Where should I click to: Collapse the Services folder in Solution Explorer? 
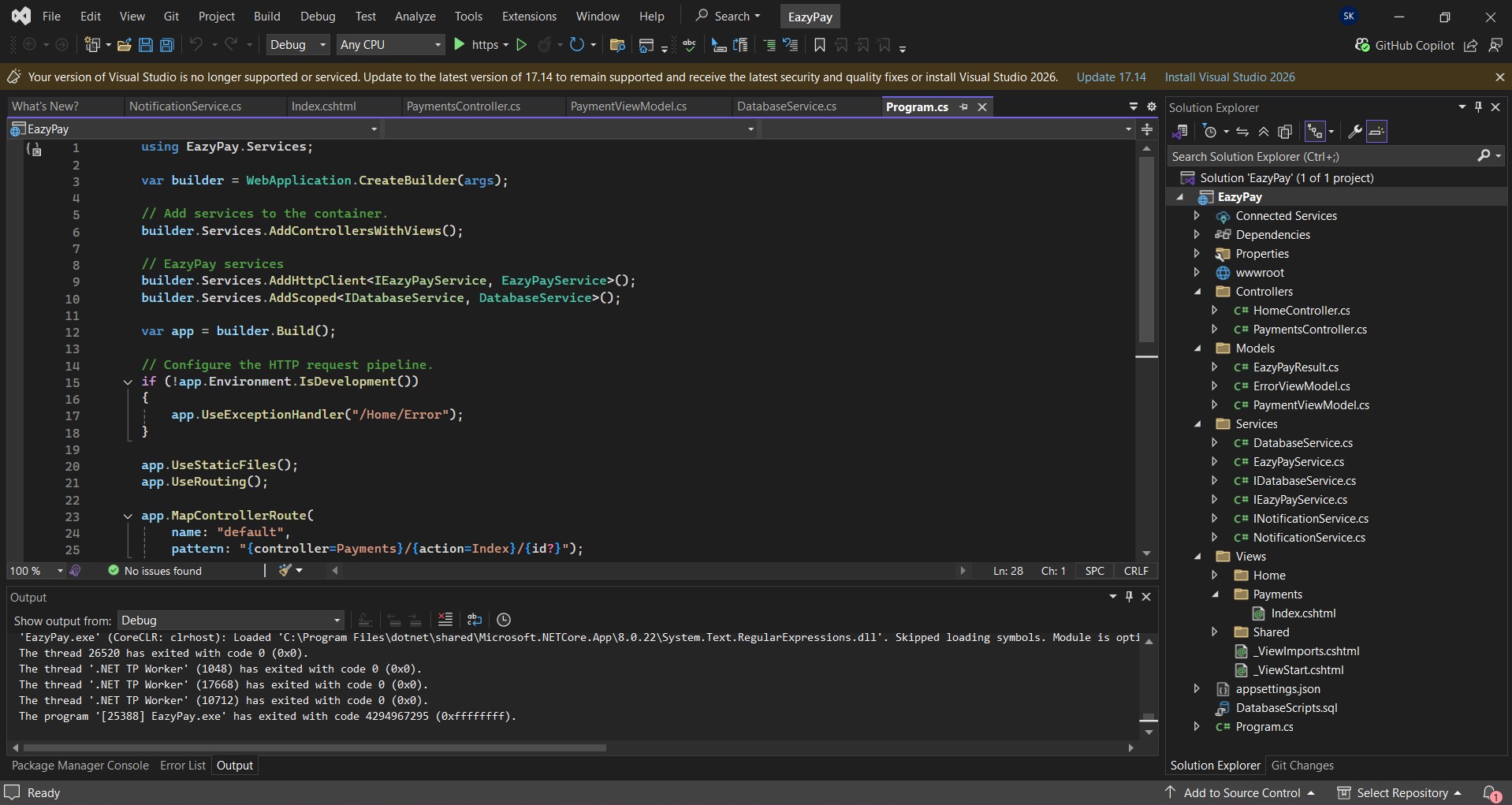pyautogui.click(x=1198, y=424)
